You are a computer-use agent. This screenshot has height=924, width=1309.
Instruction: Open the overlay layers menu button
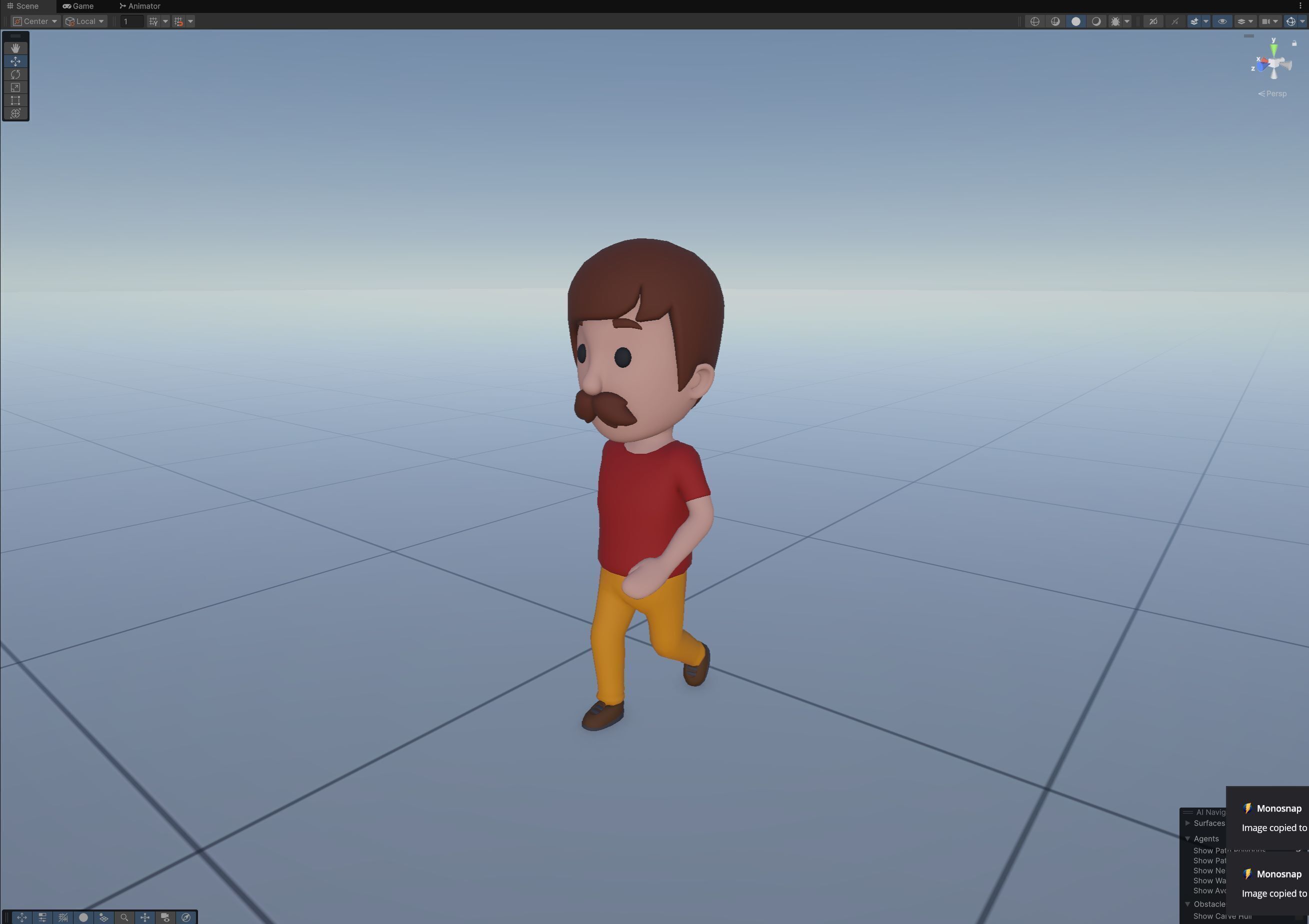pos(1244,21)
